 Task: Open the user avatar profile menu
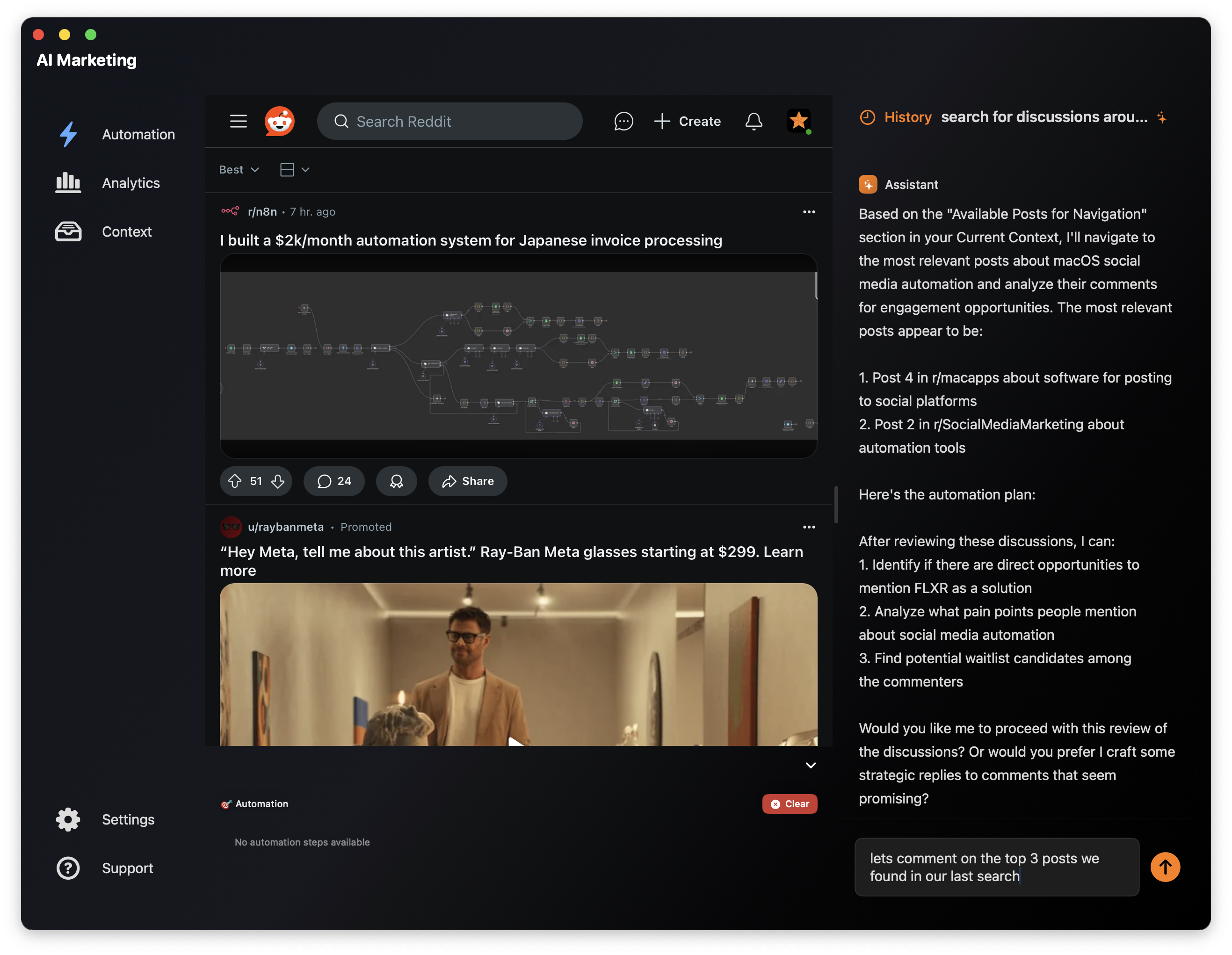coord(799,121)
